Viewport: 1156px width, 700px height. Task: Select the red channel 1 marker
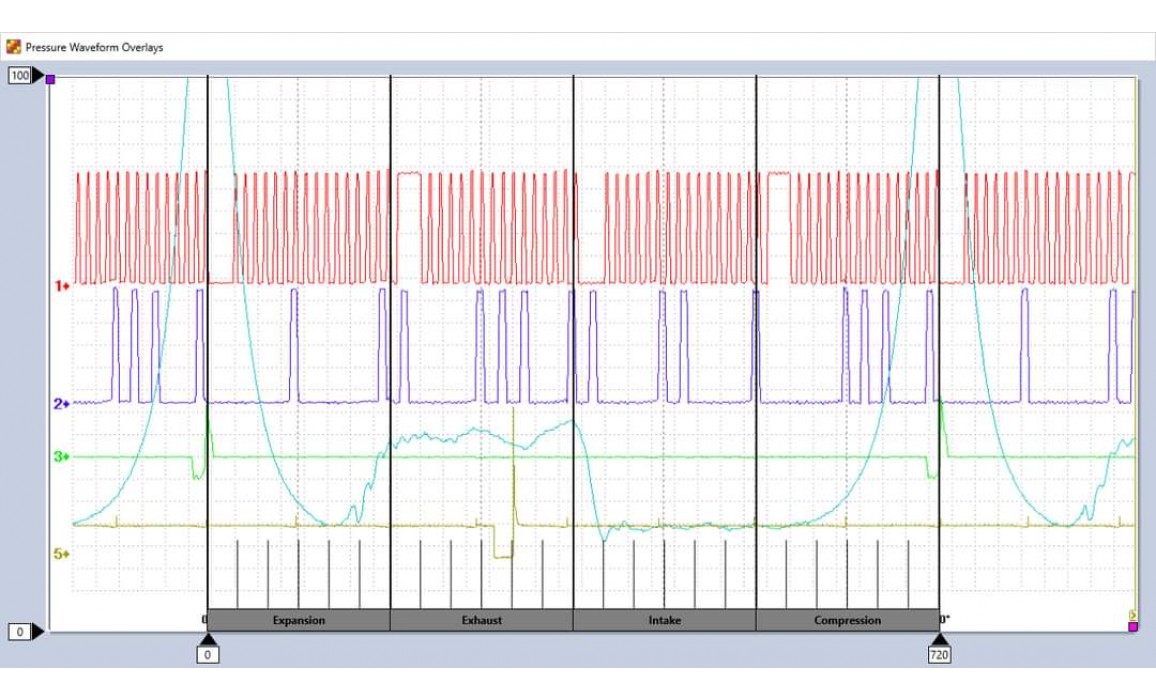61,286
